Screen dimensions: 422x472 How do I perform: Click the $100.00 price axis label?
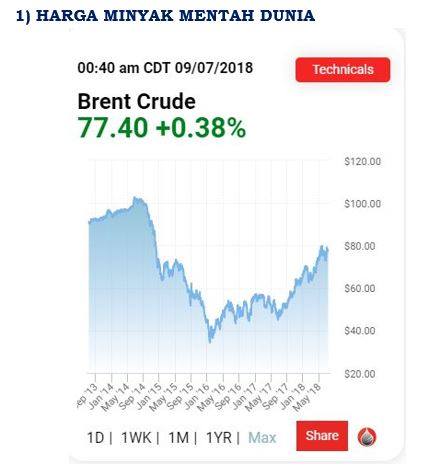(x=362, y=204)
